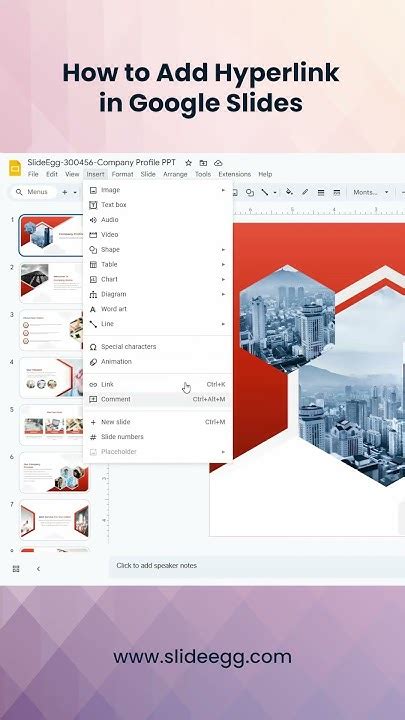Open the File menu

[33, 174]
